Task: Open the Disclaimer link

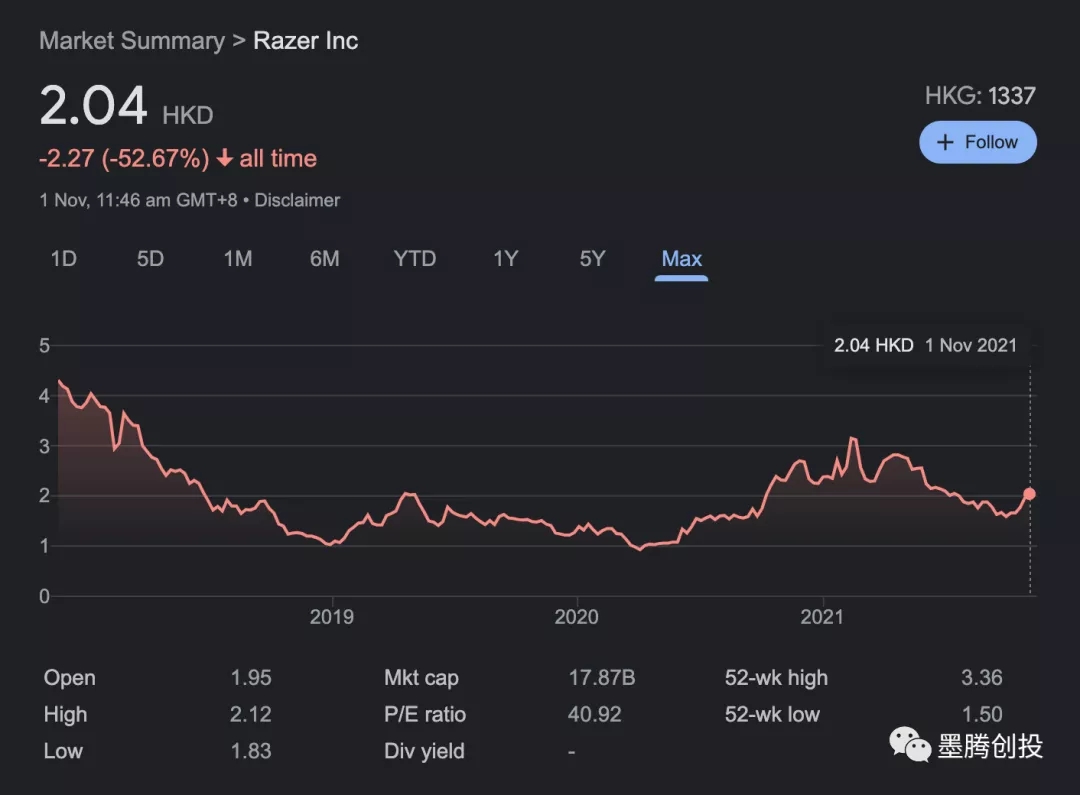Action: point(297,200)
